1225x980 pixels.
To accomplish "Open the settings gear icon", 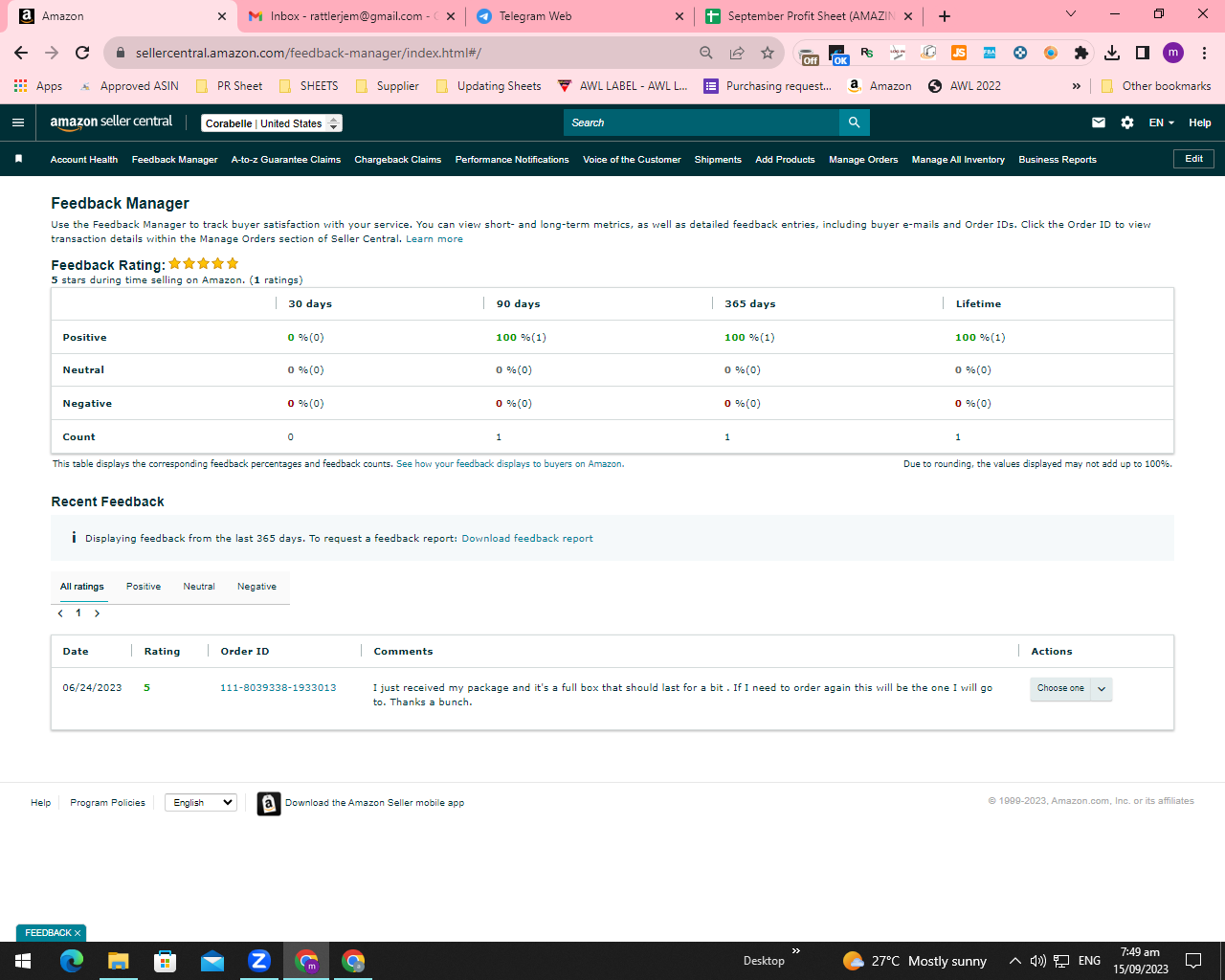I will click(1127, 122).
